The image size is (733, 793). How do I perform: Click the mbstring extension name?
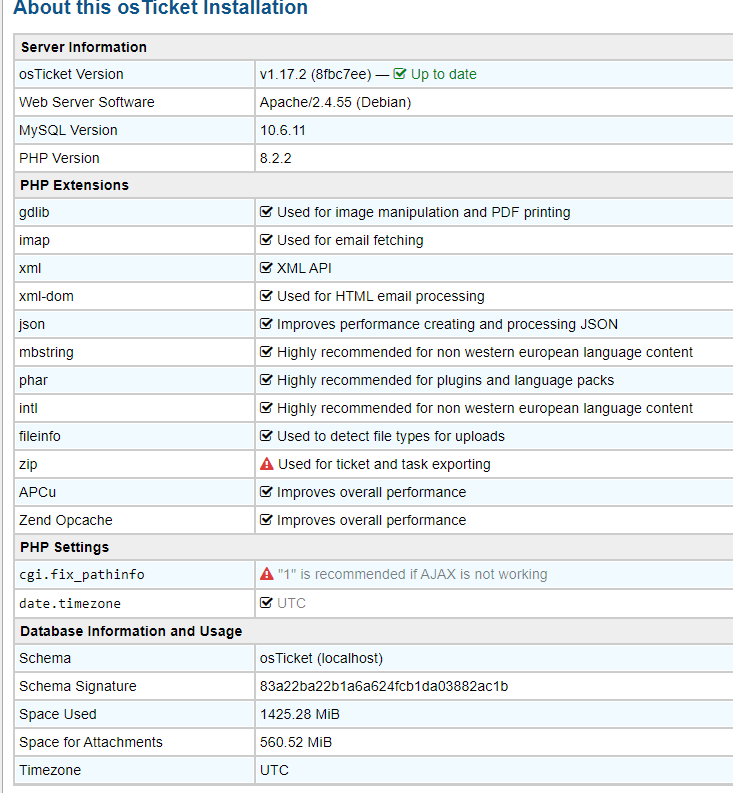point(46,352)
